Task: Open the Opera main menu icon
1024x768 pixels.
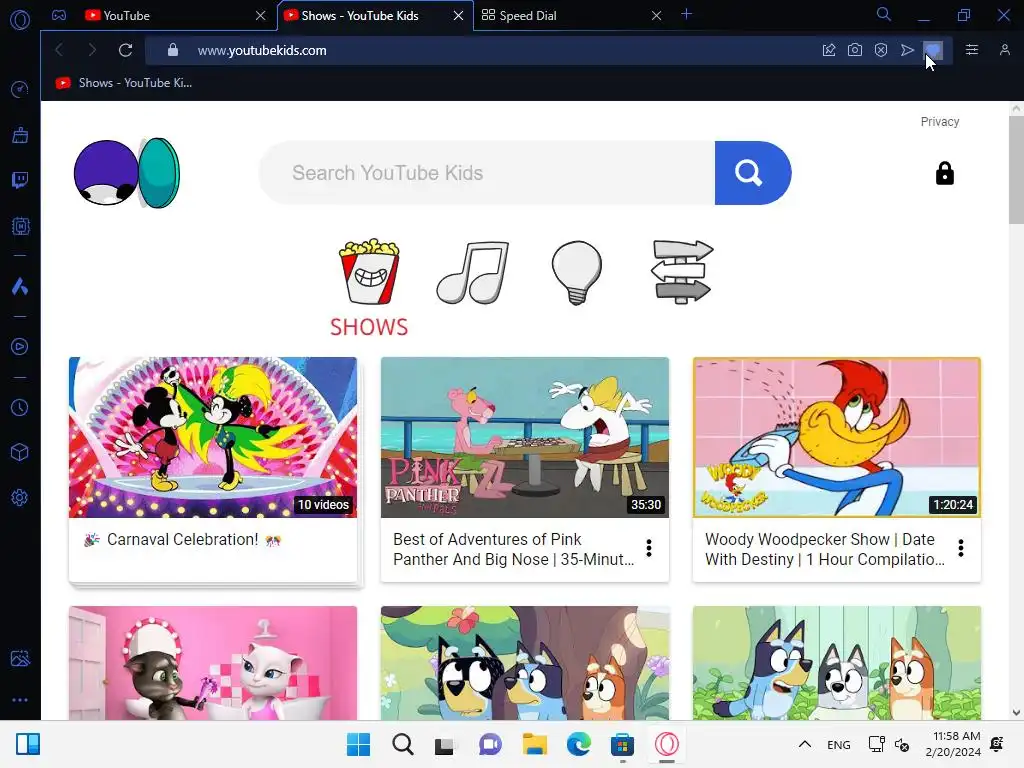Action: tap(20, 20)
